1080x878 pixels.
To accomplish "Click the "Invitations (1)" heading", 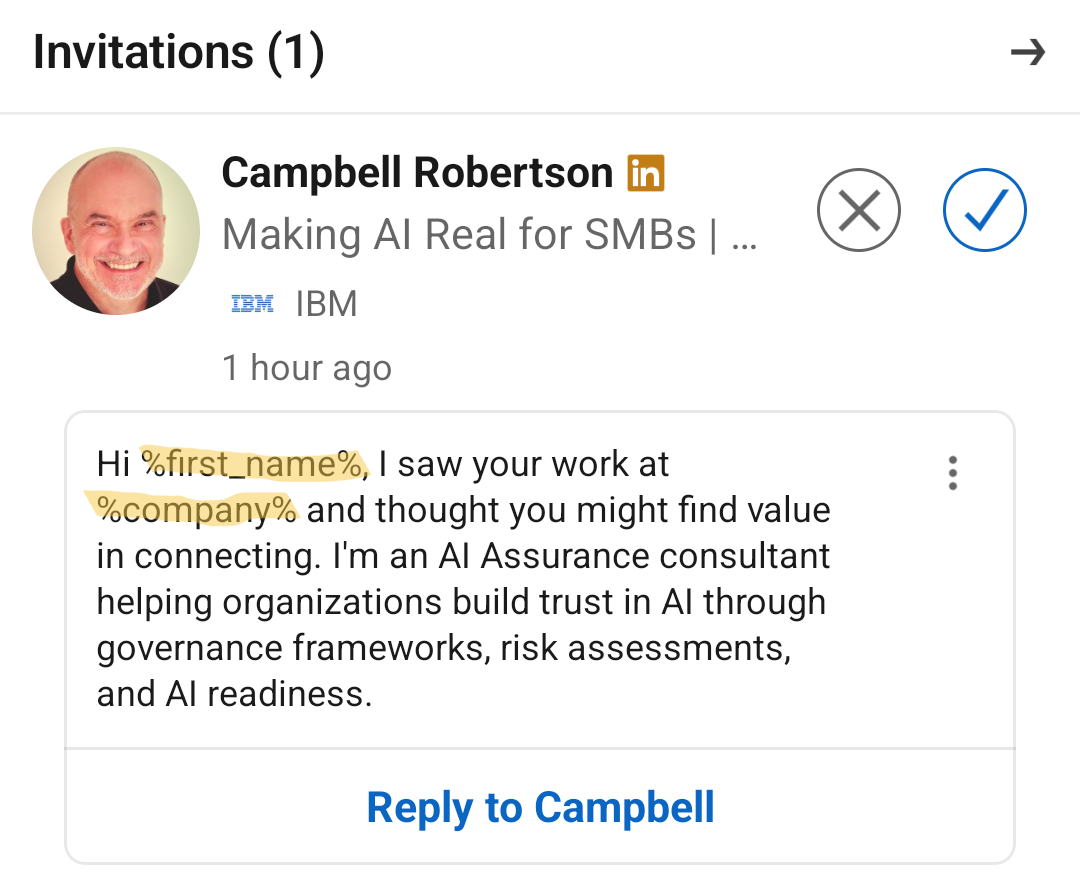I will [x=179, y=52].
